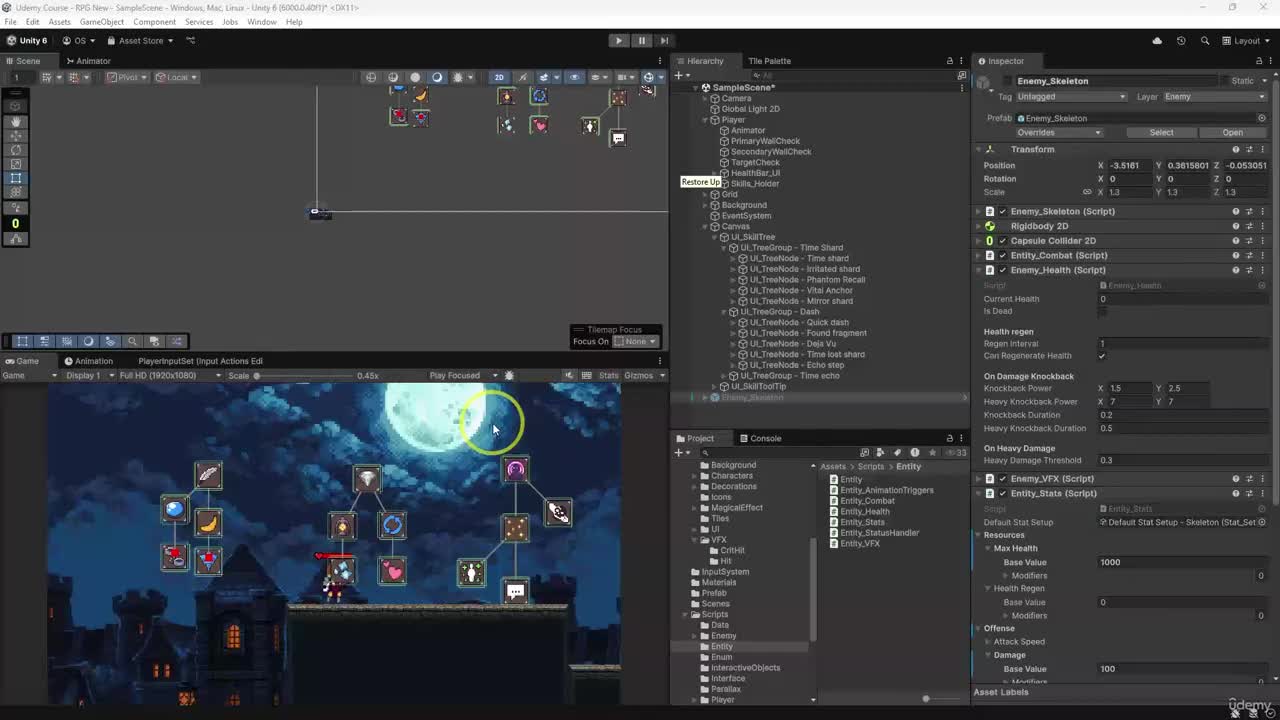Open the Window menu

point(261,22)
